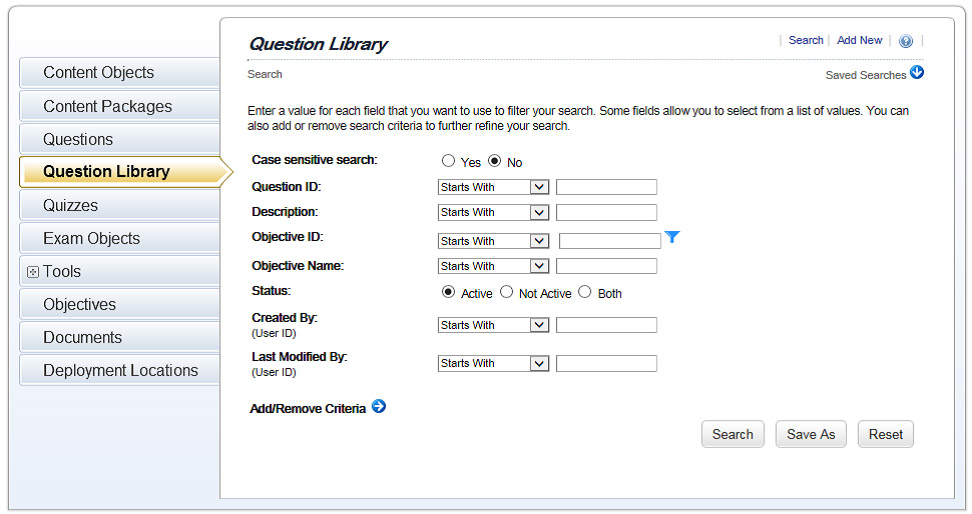The width and height of the screenshot is (972, 514).
Task: Go to Content Objects in sidebar
Action: tap(98, 73)
